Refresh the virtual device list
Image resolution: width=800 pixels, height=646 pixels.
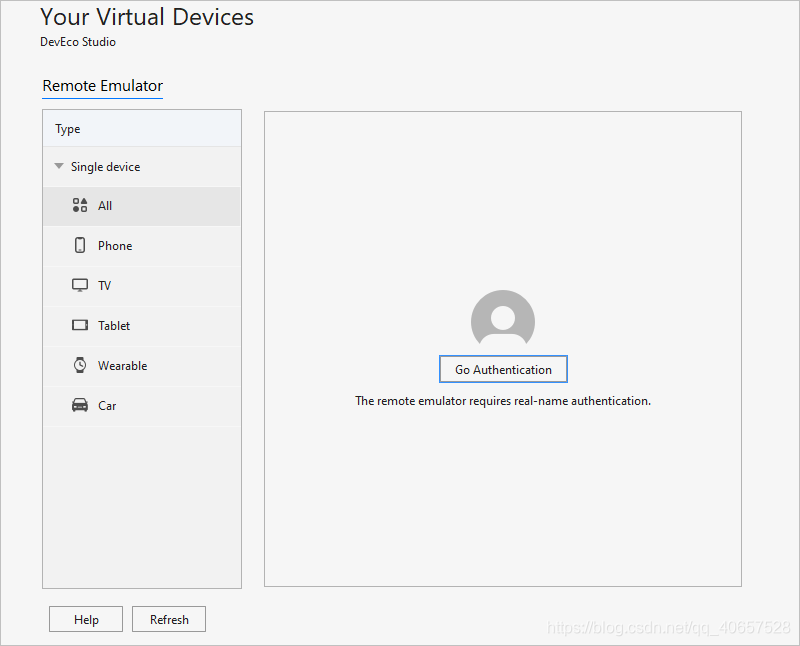(169, 619)
